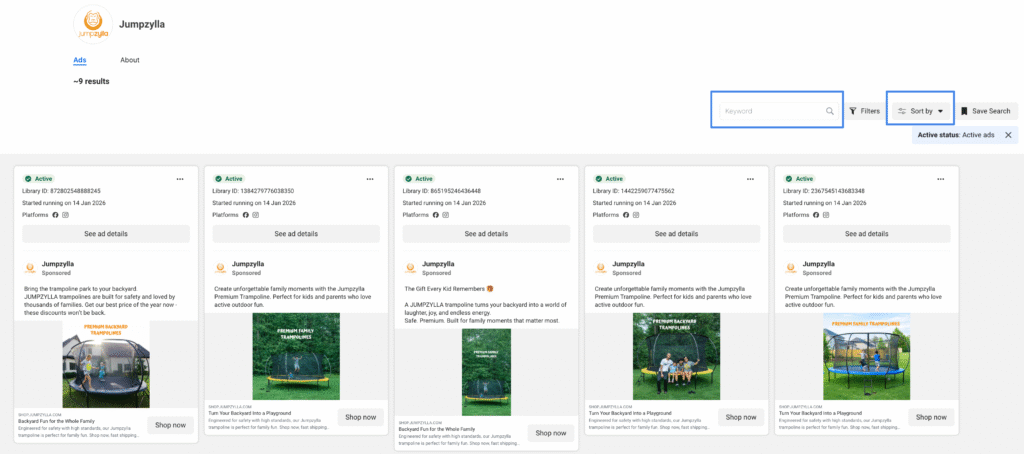Image resolution: width=1024 pixels, height=454 pixels.
Task: Focus the Keyword search field
Action: point(778,111)
